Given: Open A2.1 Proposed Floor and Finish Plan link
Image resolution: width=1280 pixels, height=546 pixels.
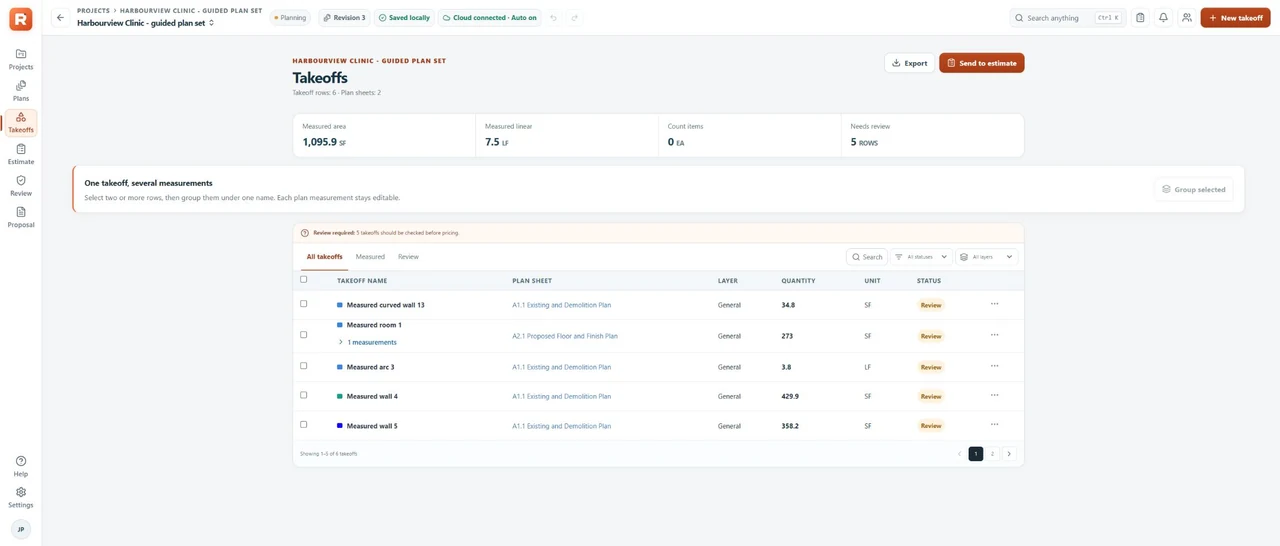Looking at the screenshot, I should click(x=565, y=336).
